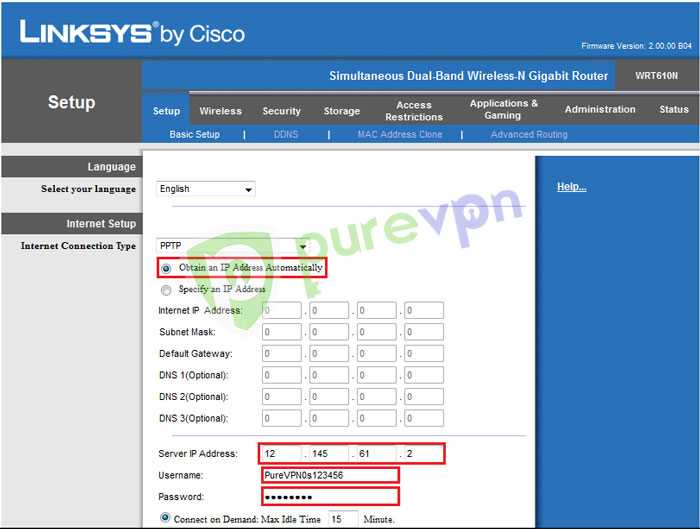700x529 pixels.
Task: Click the last DNS 2 octet field
Action: 424,396
